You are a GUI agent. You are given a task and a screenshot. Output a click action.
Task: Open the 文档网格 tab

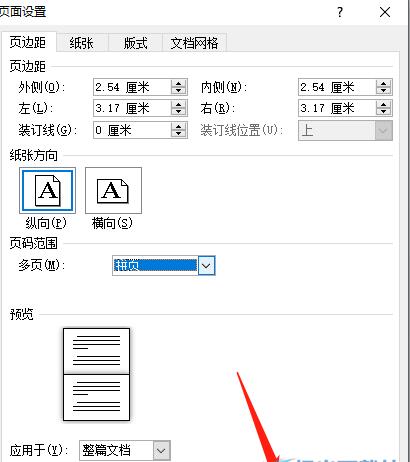coord(194,43)
